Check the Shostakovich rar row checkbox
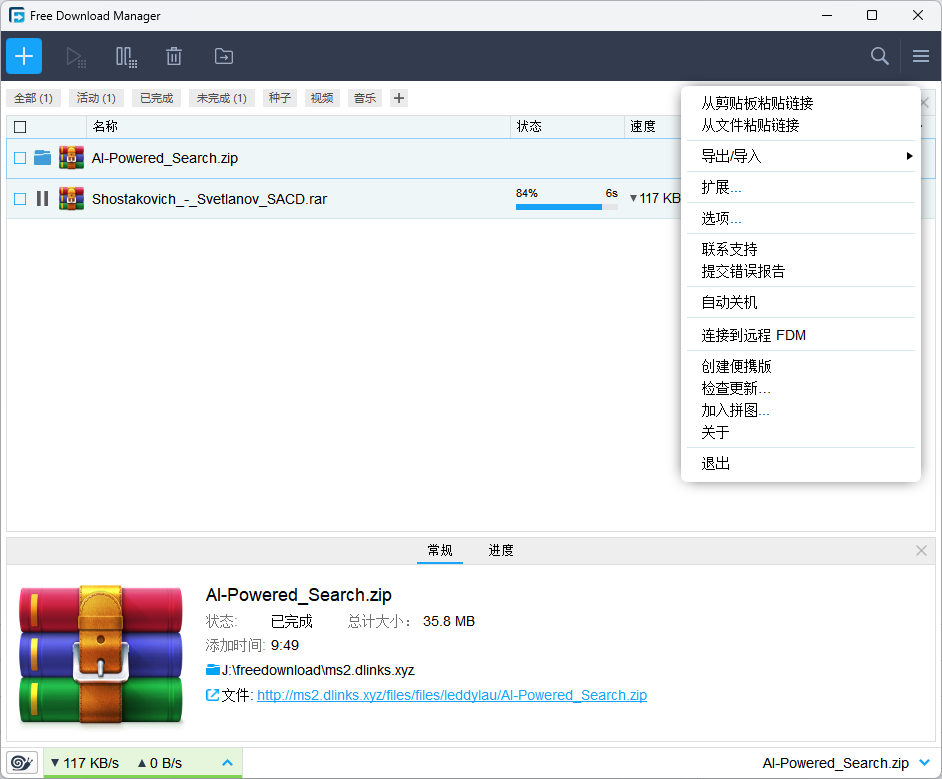The height and width of the screenshot is (779, 942). point(20,199)
